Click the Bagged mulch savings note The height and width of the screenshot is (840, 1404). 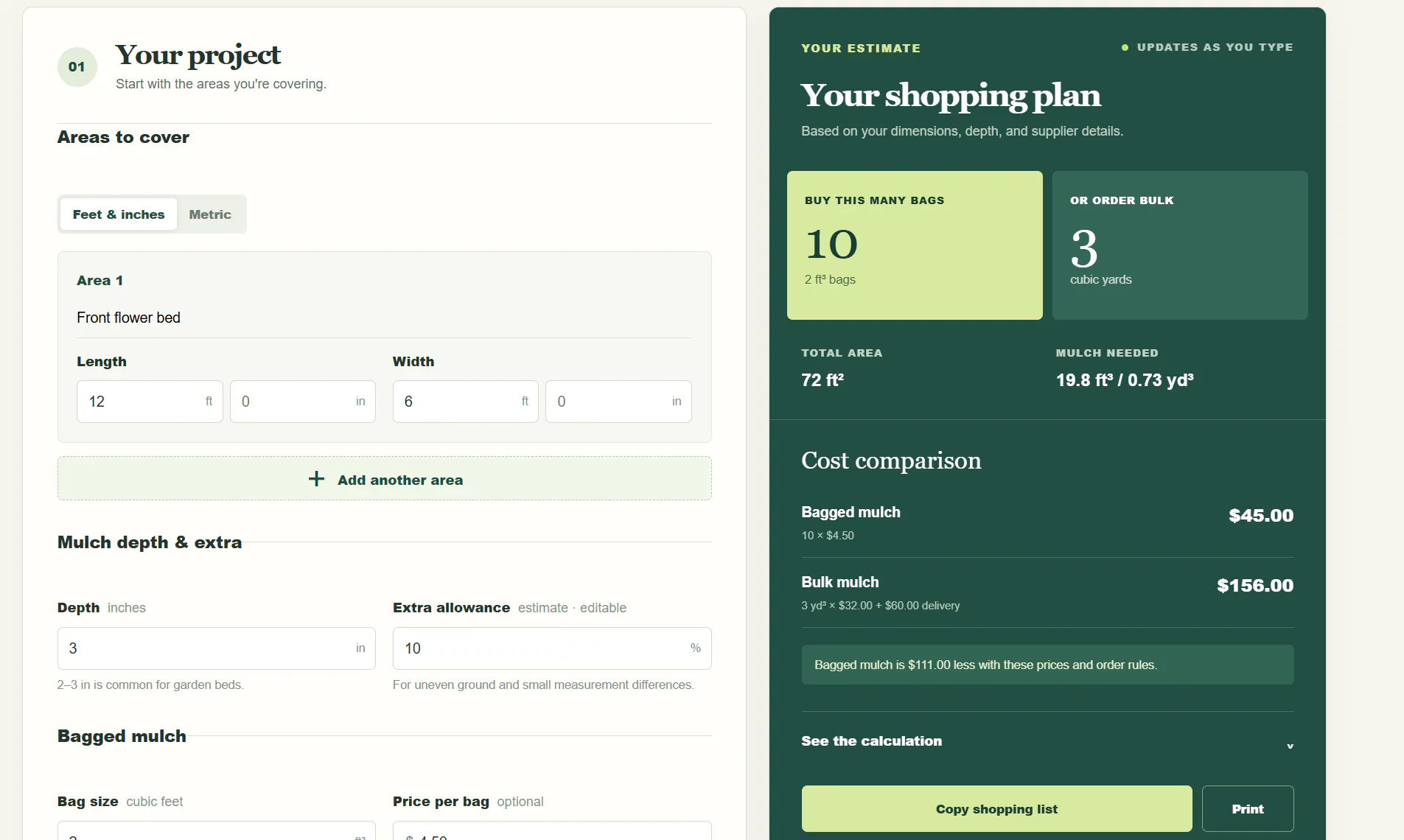[x=1047, y=665]
